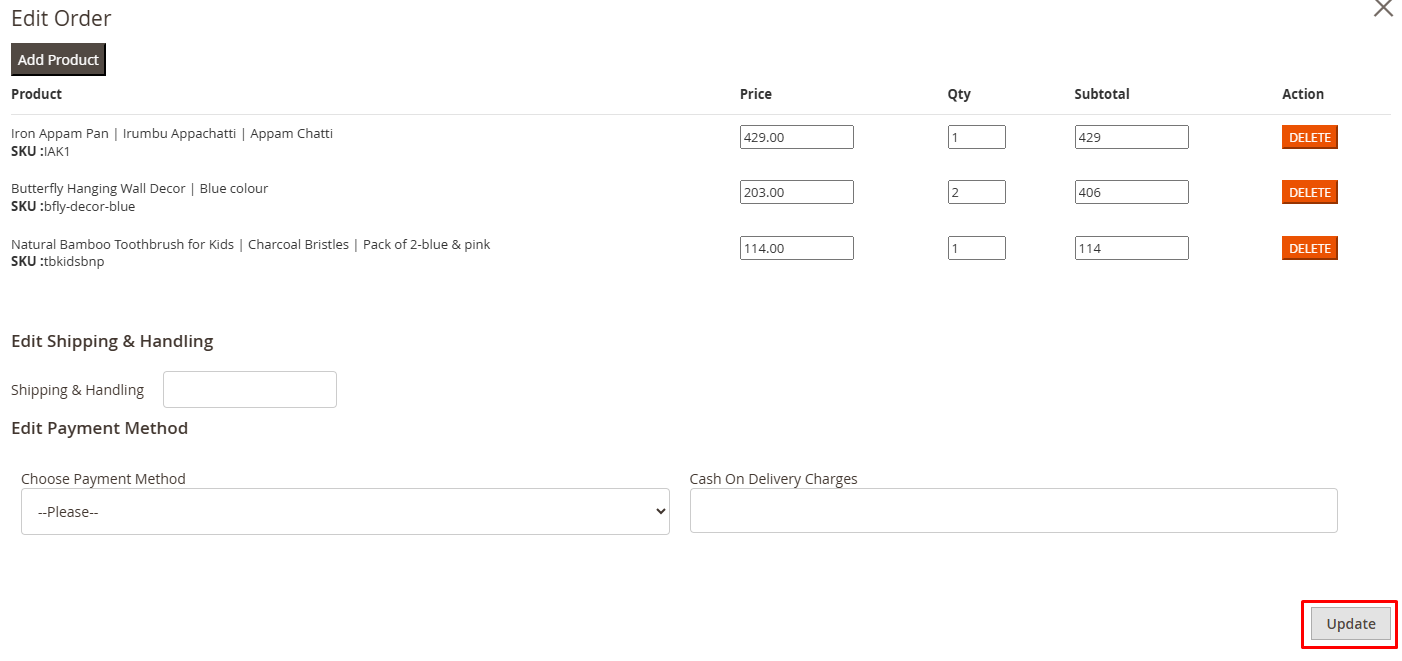Click the Choose Payment Method label

[103, 479]
